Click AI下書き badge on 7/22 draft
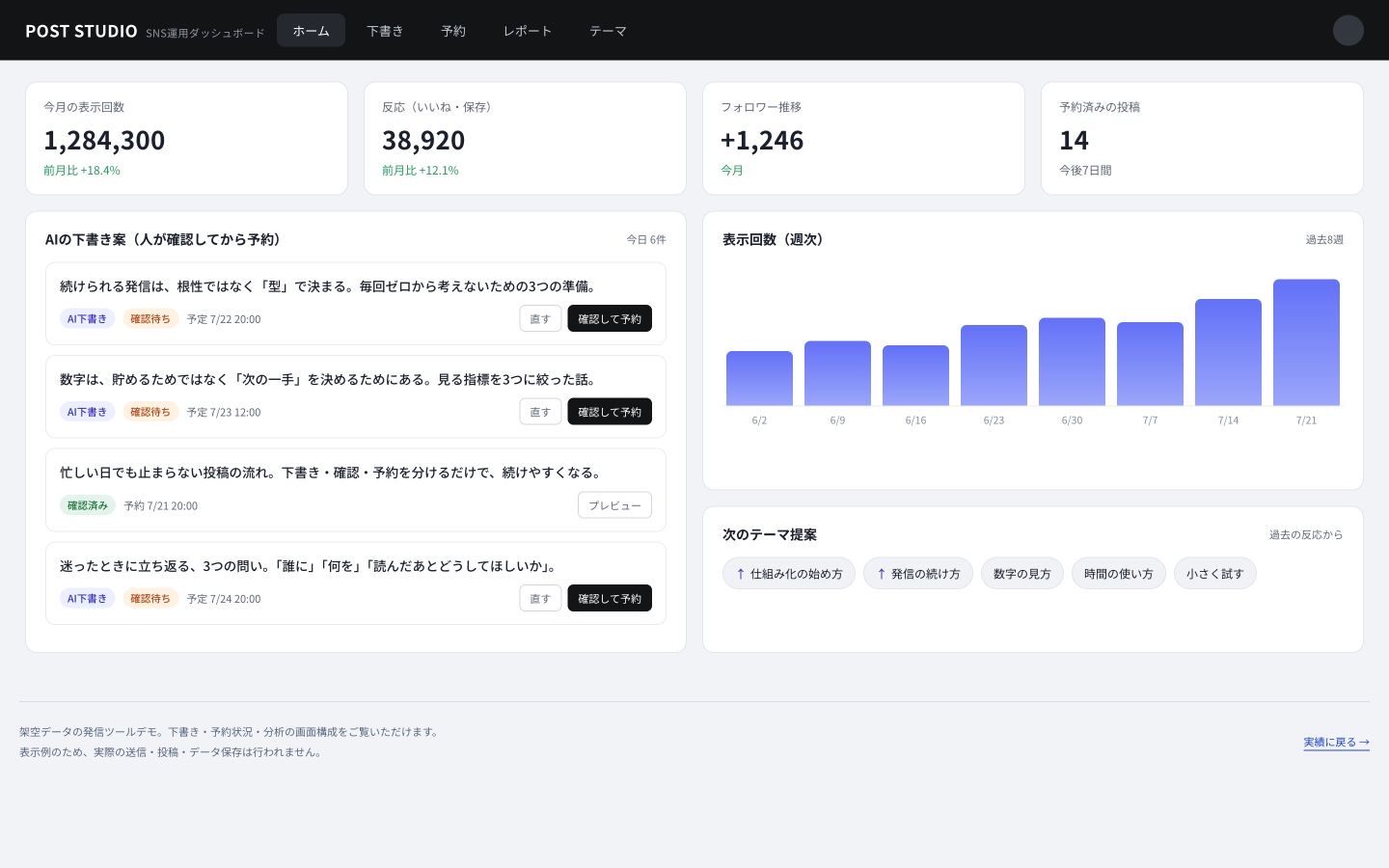The image size is (1389, 868). tap(87, 318)
